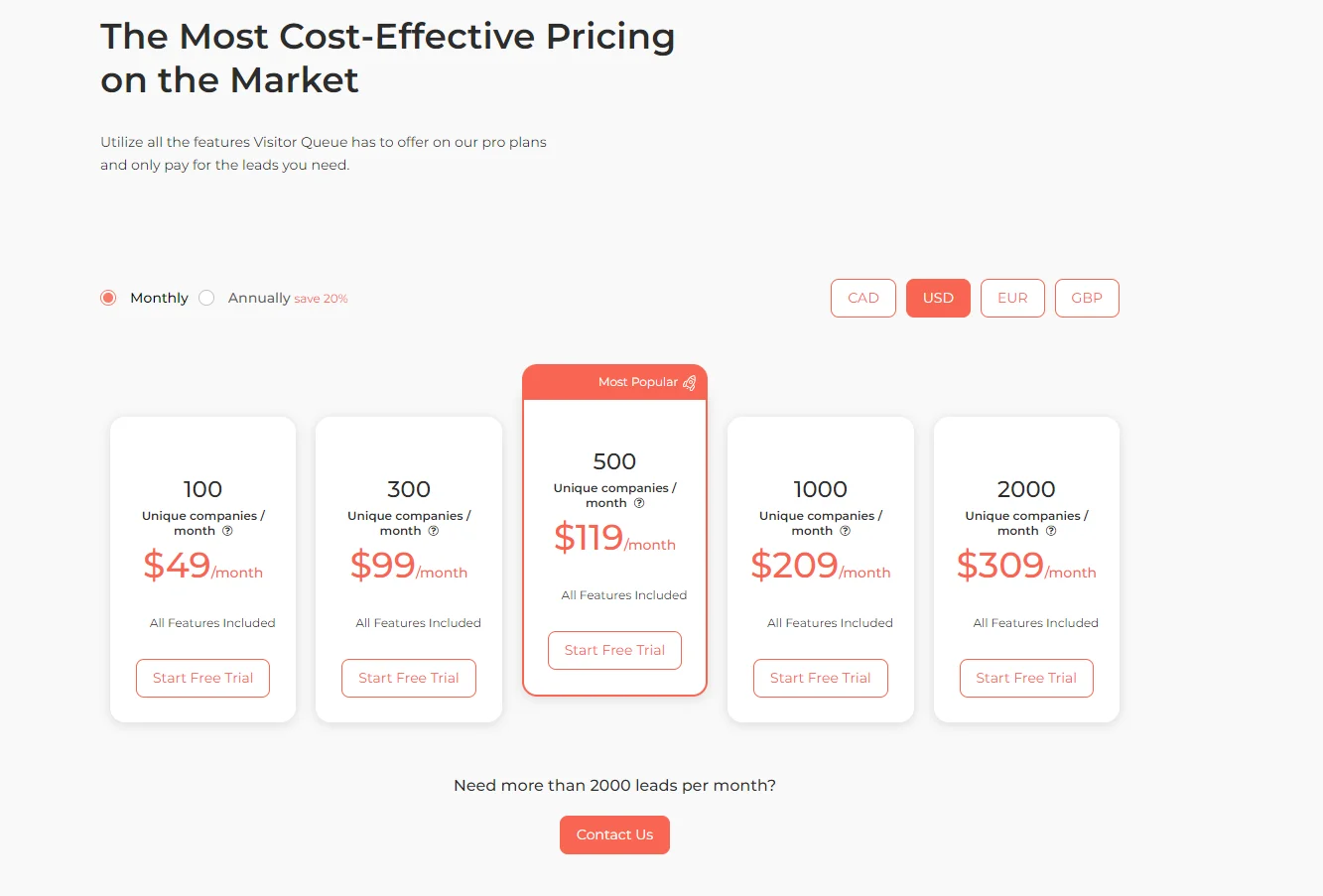1323x896 pixels.
Task: Start free trial for the 100 companies plan
Action: pos(202,678)
